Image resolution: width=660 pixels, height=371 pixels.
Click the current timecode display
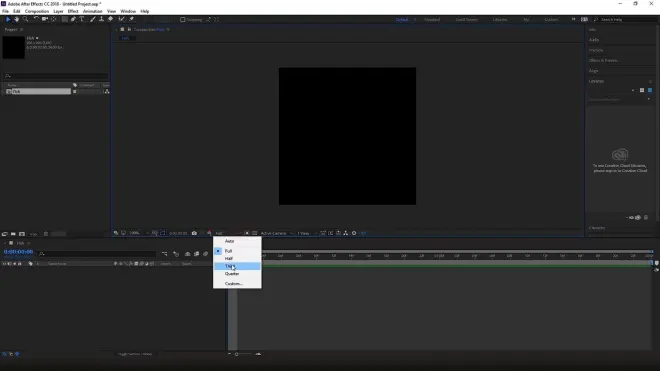(19, 252)
